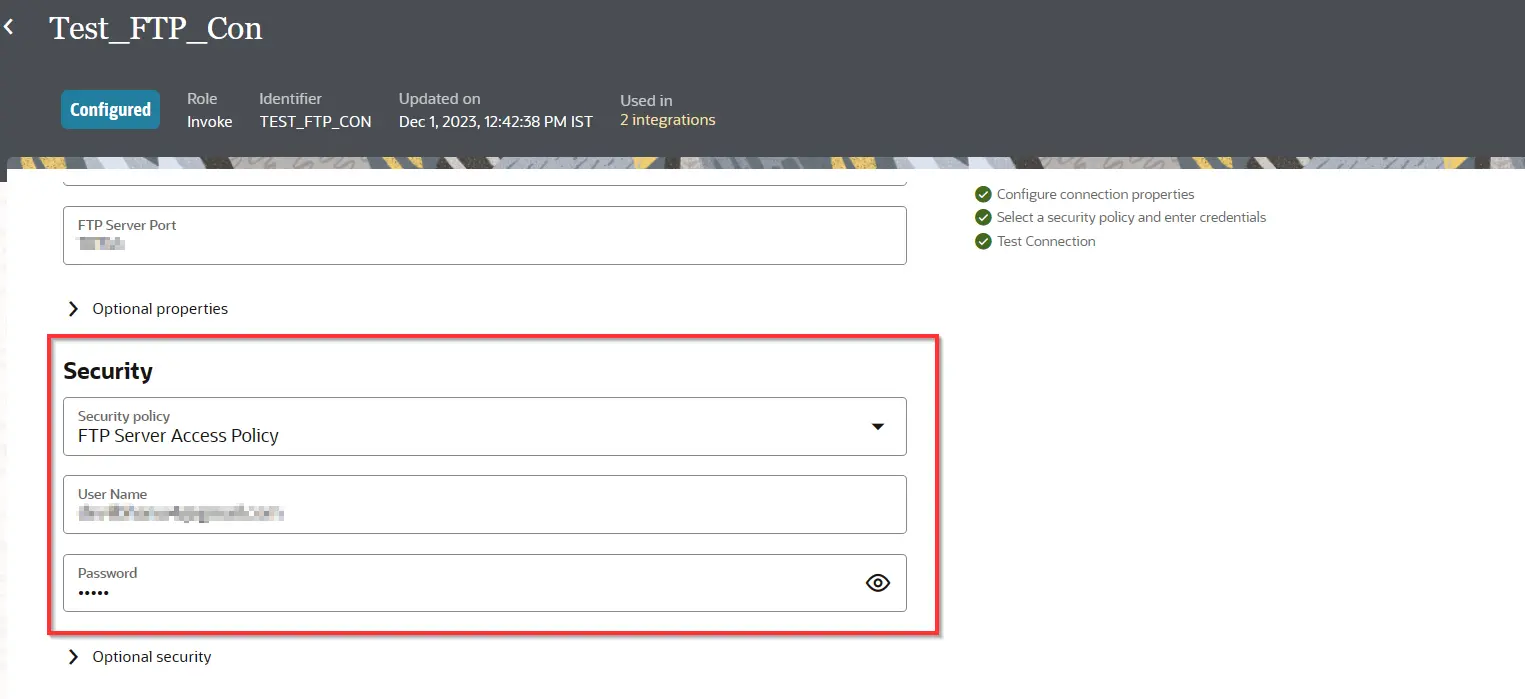Click the Configure connection properties step text
Image resolution: width=1525 pixels, height=699 pixels.
[x=1095, y=194]
